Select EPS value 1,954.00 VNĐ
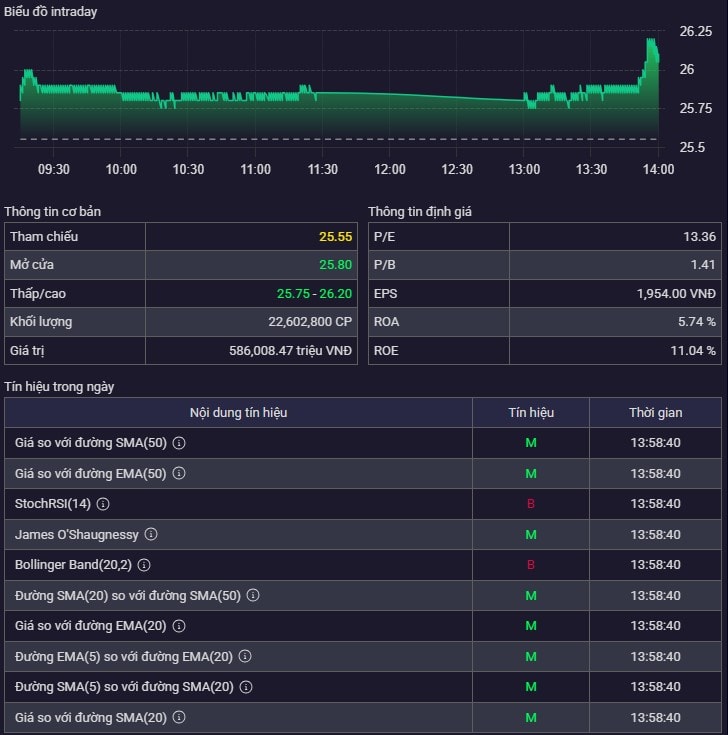 point(676,293)
